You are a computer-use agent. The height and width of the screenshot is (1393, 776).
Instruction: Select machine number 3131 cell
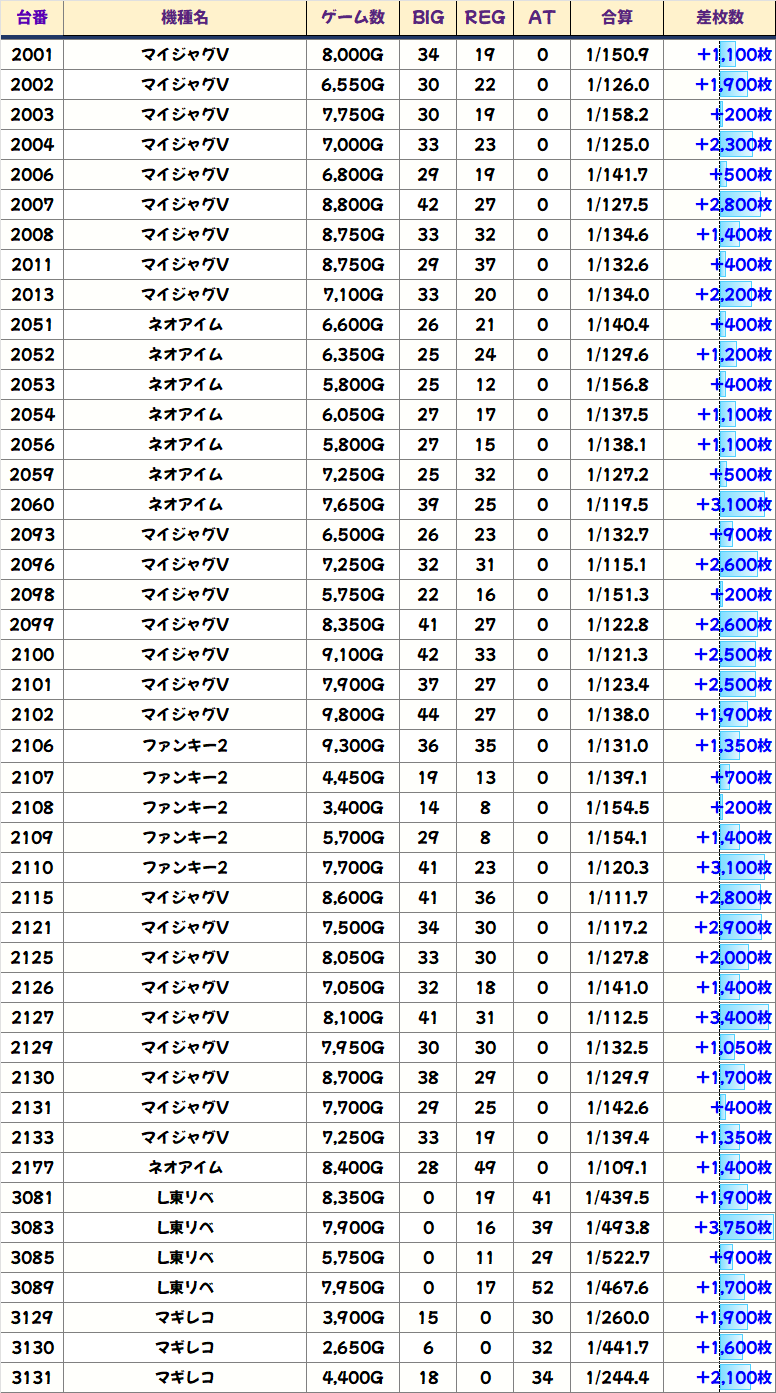pos(32,1377)
